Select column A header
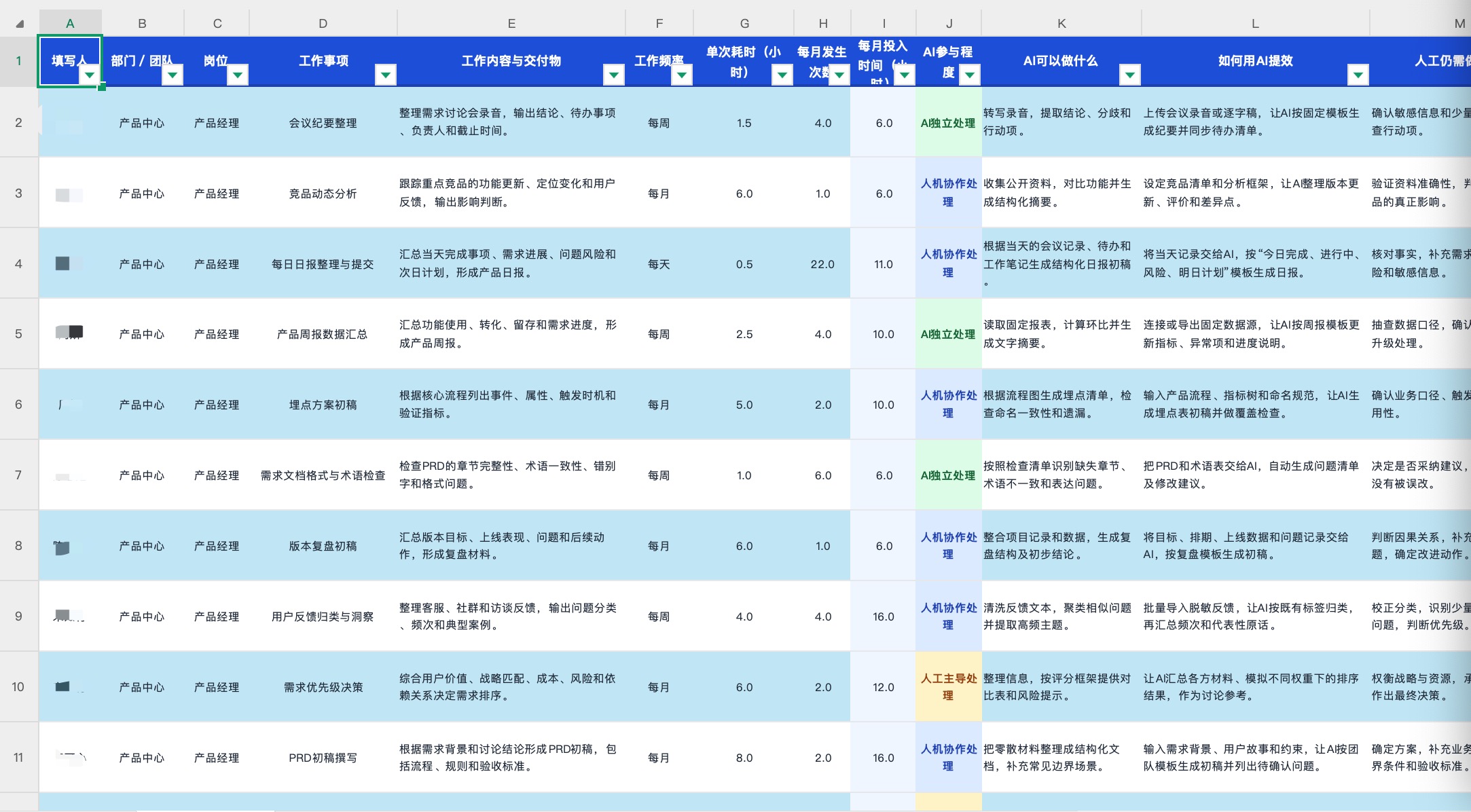The width and height of the screenshot is (1471, 812). pyautogui.click(x=70, y=23)
